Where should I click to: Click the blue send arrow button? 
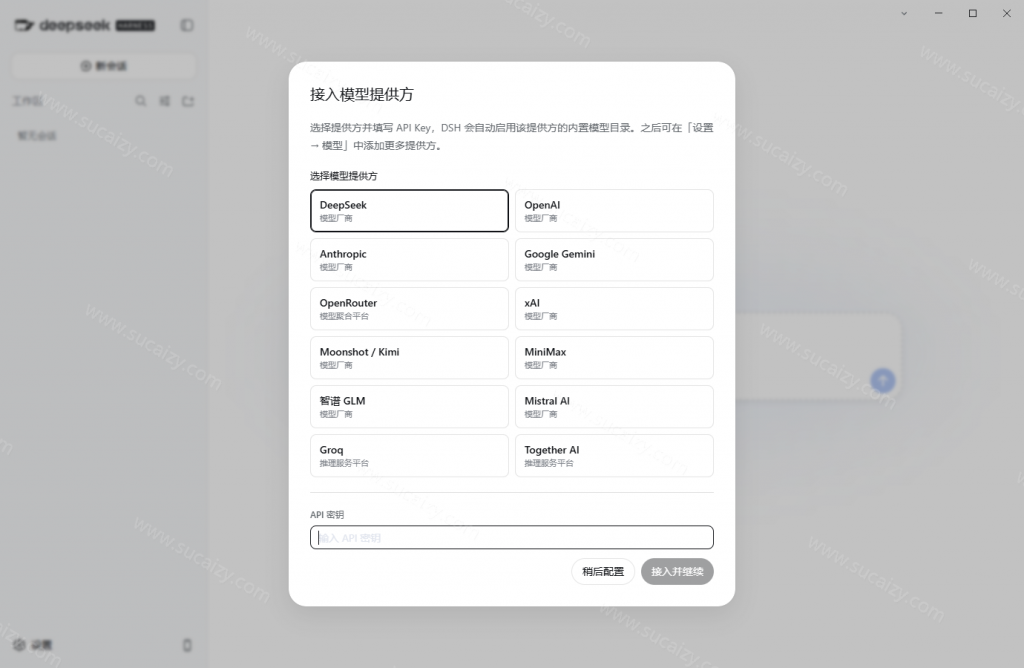point(882,380)
